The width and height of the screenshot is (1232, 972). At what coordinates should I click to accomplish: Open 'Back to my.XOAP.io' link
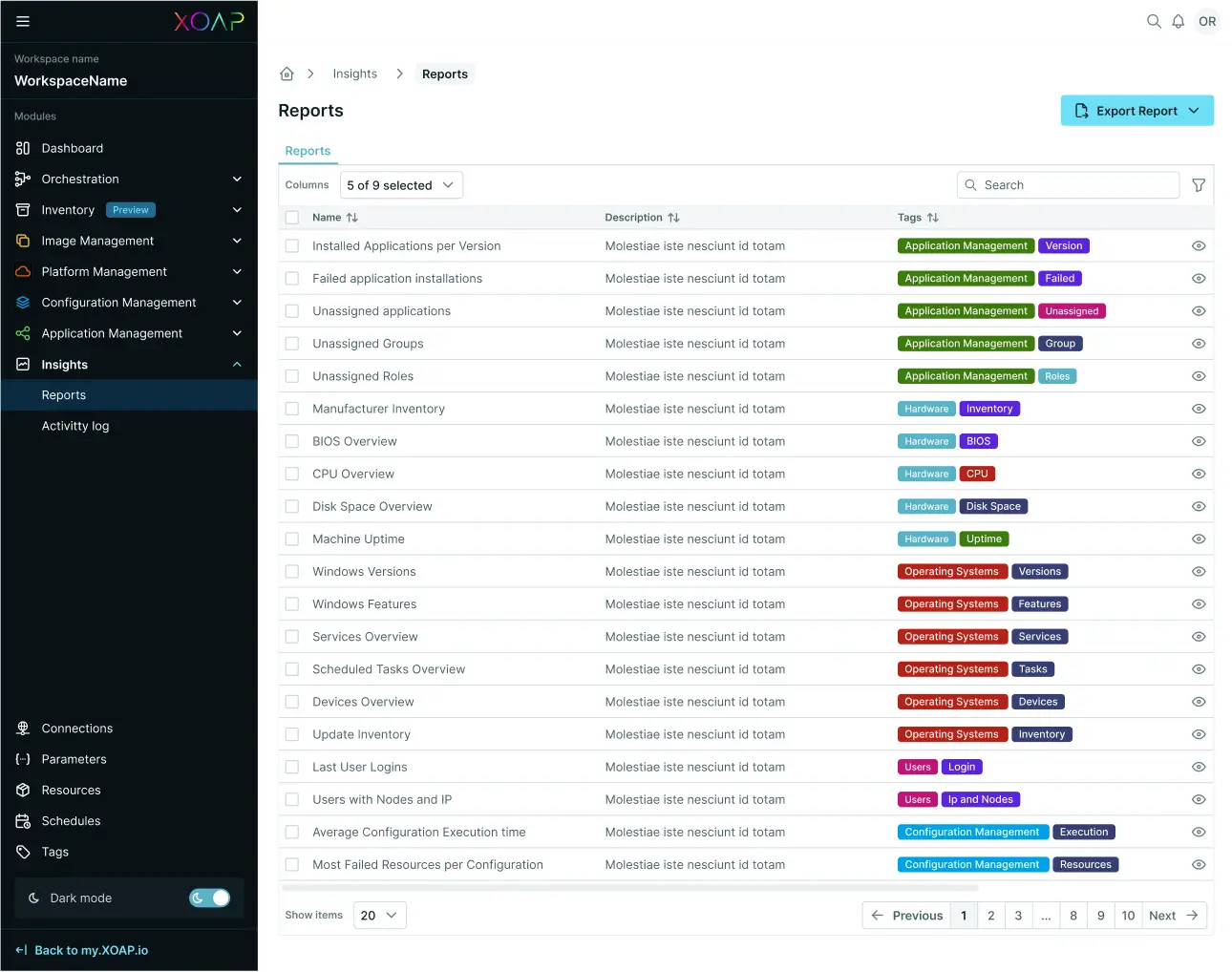click(91, 950)
